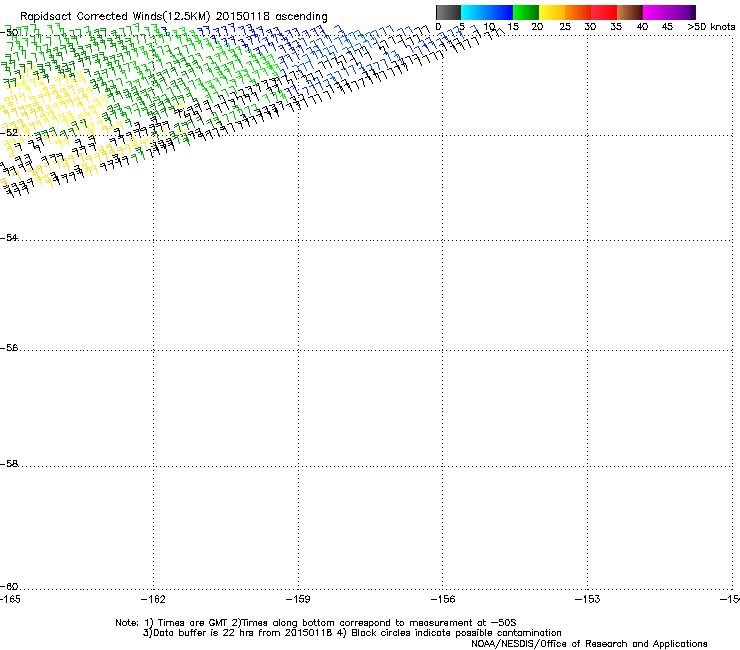Click the blue 10-15 knots legend segment
This screenshot has width=740, height=650.
coord(500,12)
